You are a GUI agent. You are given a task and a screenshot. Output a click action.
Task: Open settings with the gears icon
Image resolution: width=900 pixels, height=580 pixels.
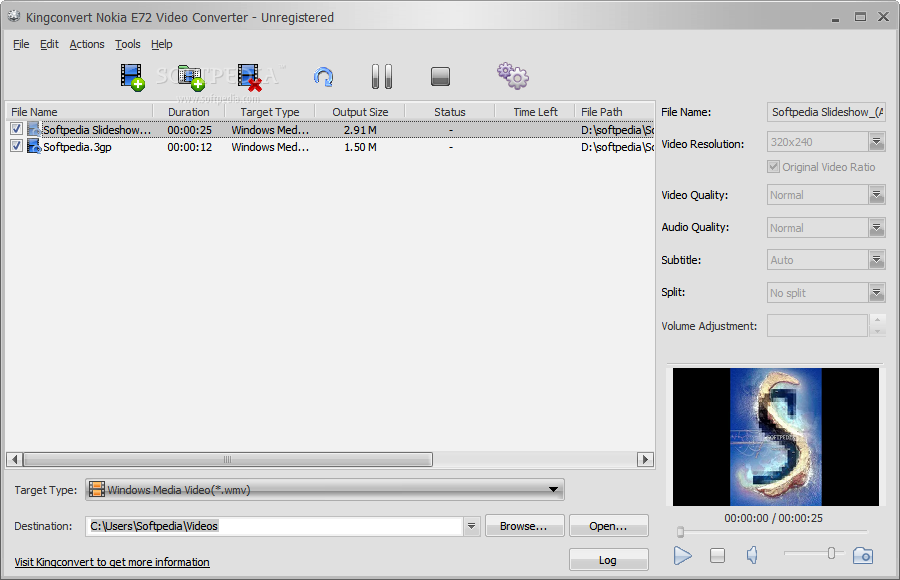(x=513, y=76)
